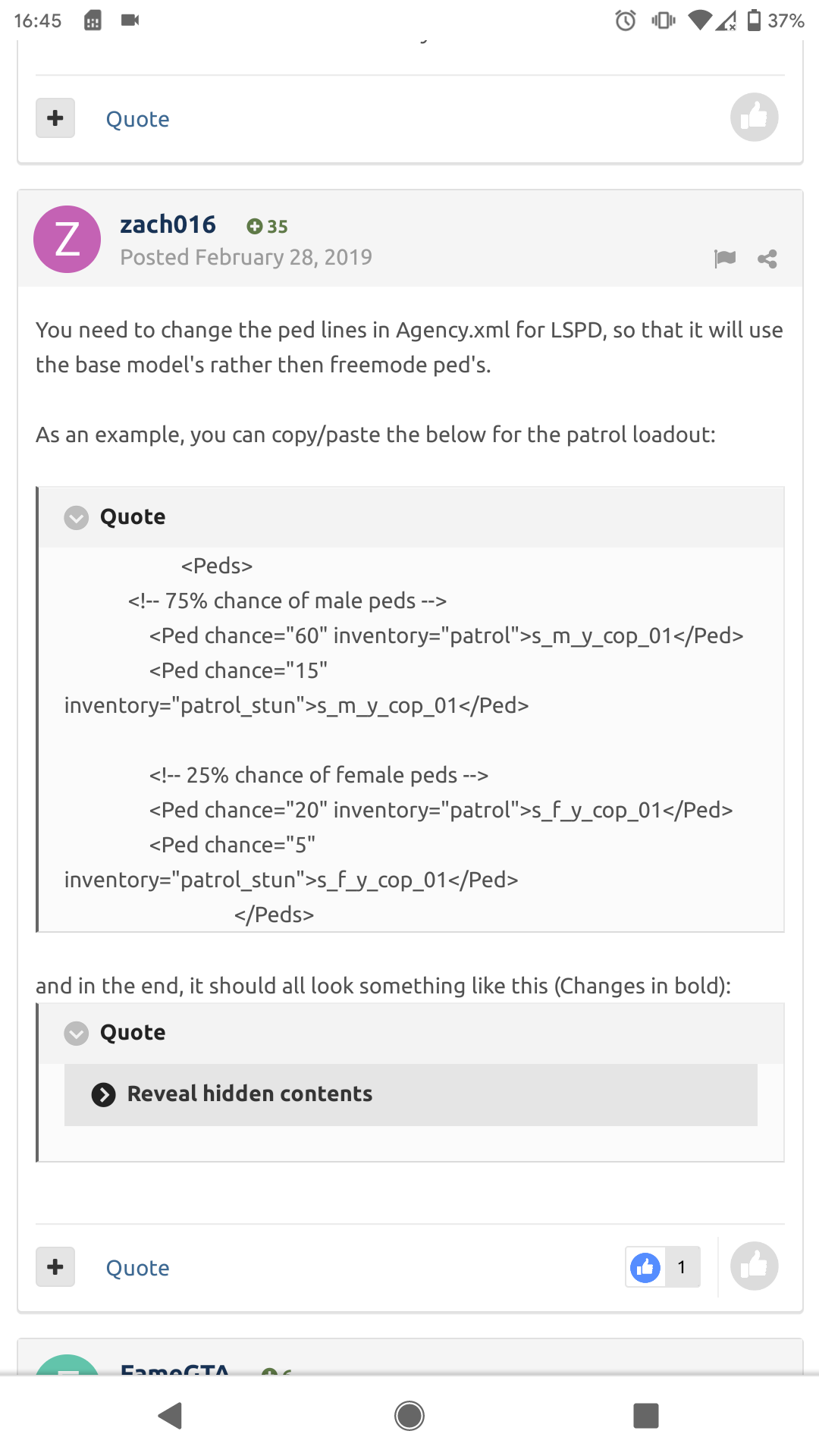Tap the alarm icon in status bar
819x1456 pixels.
(626, 20)
